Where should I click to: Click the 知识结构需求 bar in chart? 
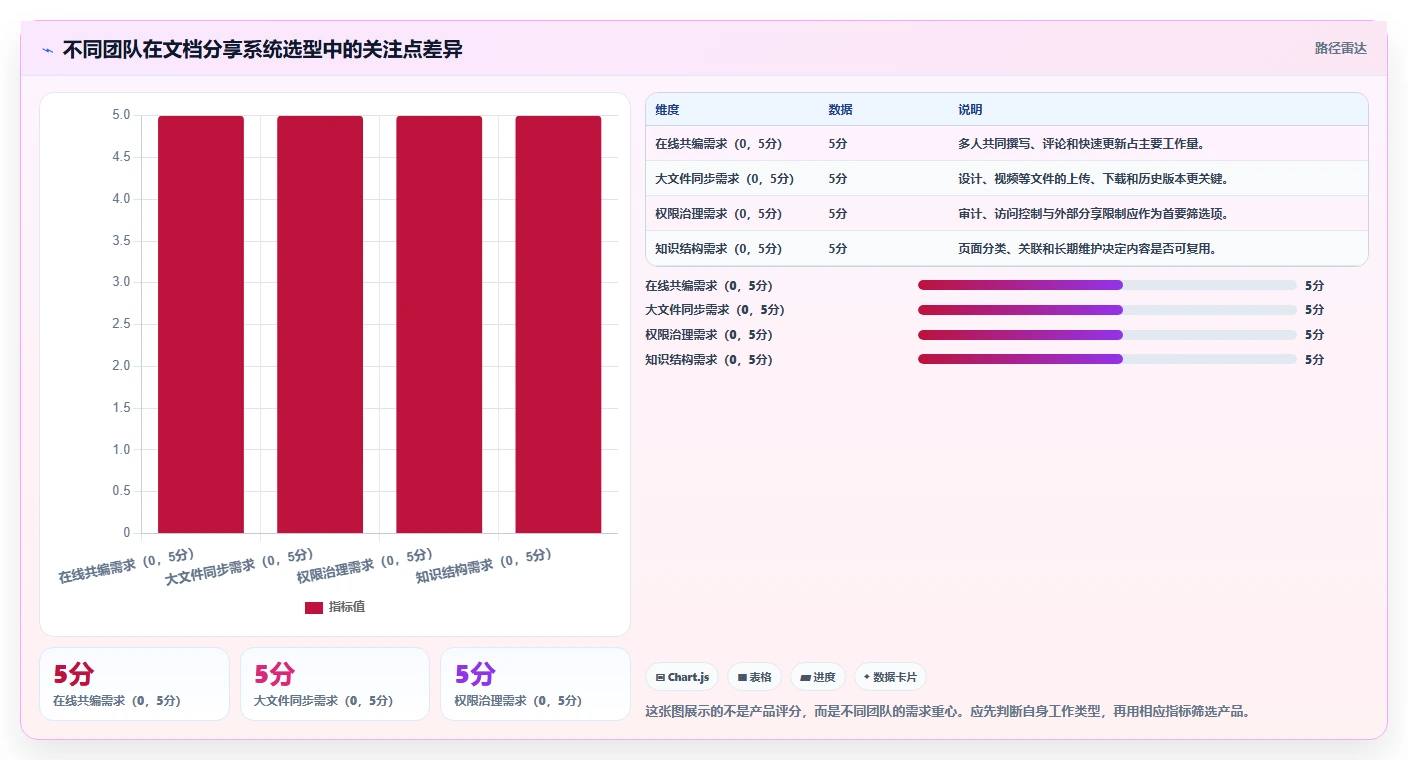[x=558, y=324]
